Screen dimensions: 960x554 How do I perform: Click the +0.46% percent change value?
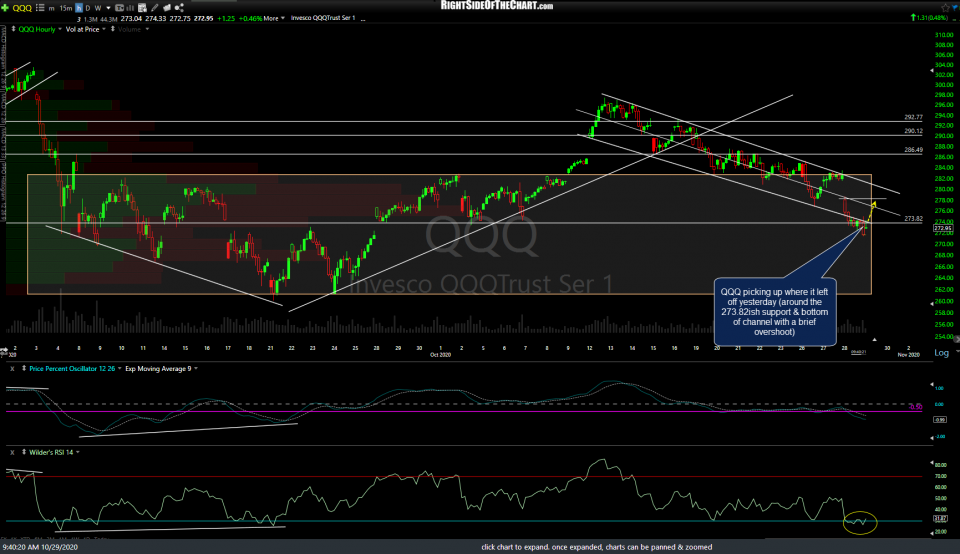pos(249,18)
